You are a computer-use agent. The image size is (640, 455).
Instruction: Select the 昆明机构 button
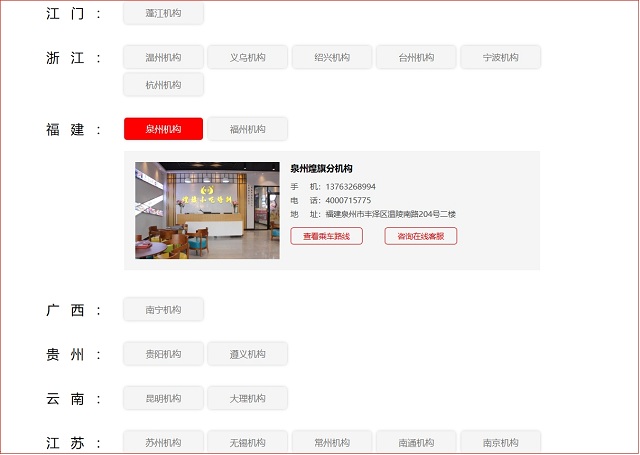pos(163,398)
